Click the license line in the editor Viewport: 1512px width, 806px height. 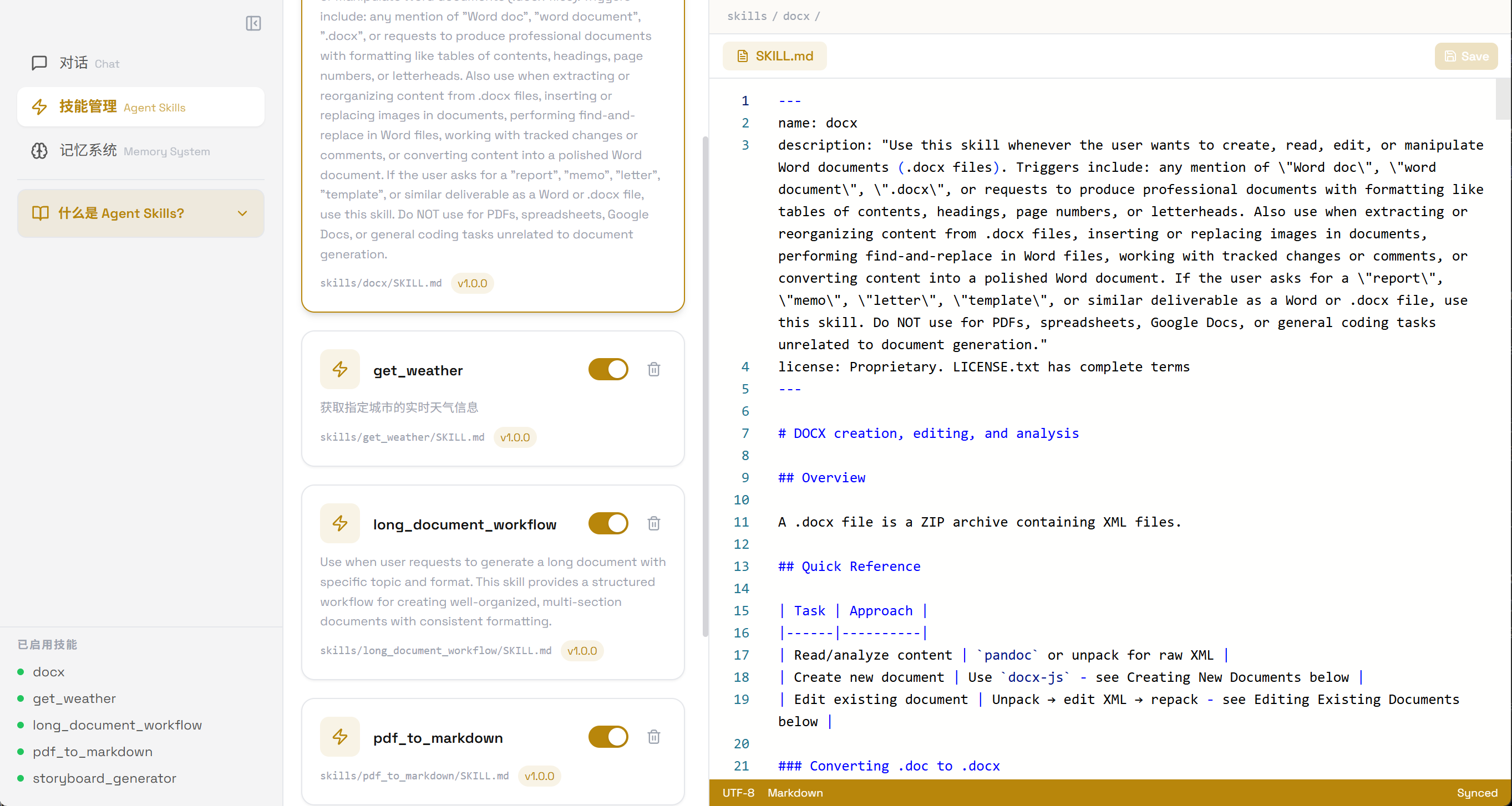(x=984, y=366)
